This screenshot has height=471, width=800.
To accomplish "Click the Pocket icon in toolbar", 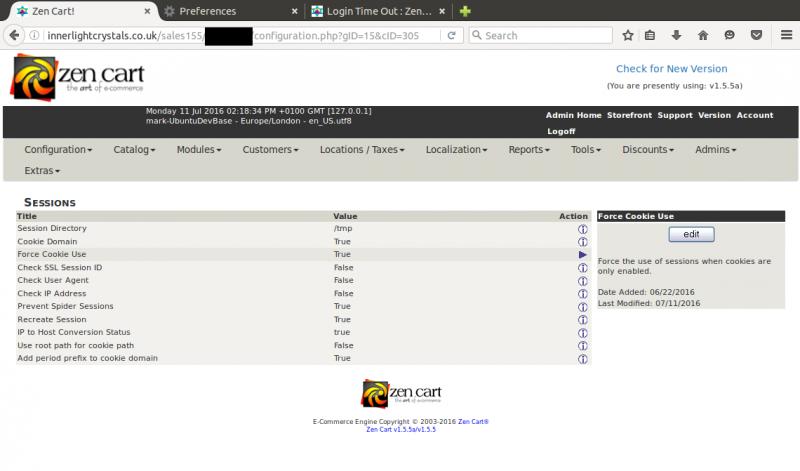I will pos(756,35).
